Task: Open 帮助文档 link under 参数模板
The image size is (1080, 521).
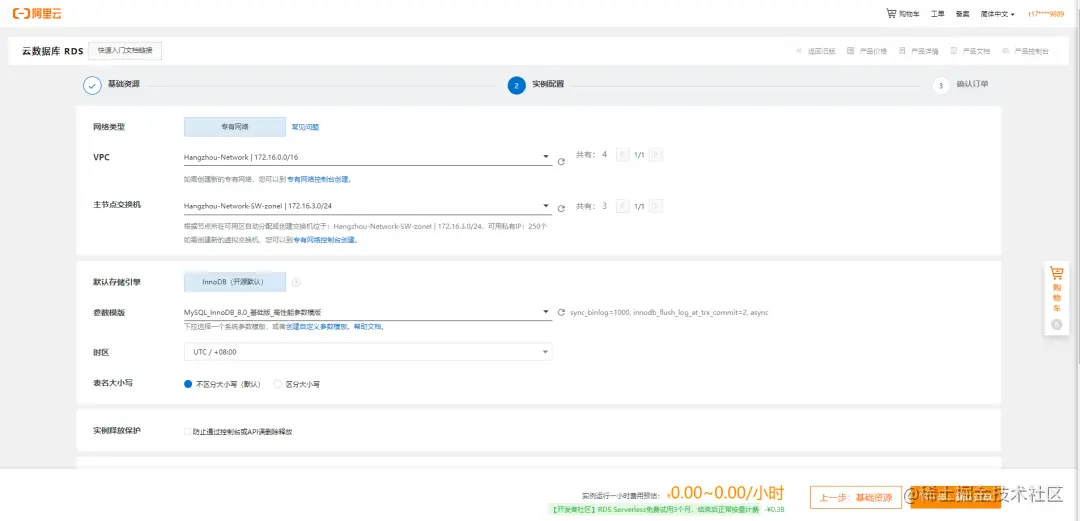Action: tap(368, 327)
